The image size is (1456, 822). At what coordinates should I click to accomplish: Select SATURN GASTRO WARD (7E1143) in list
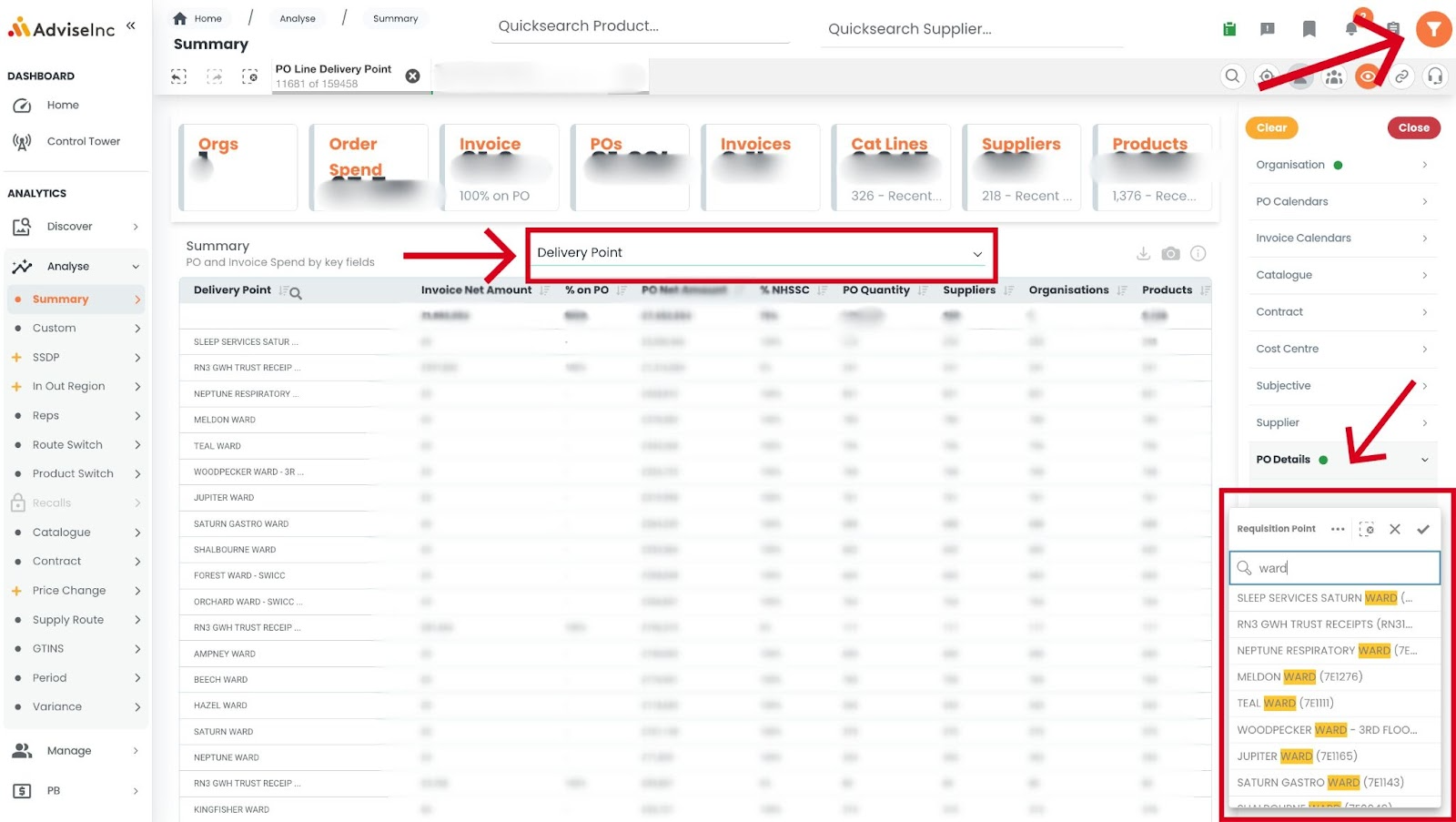tap(1334, 782)
